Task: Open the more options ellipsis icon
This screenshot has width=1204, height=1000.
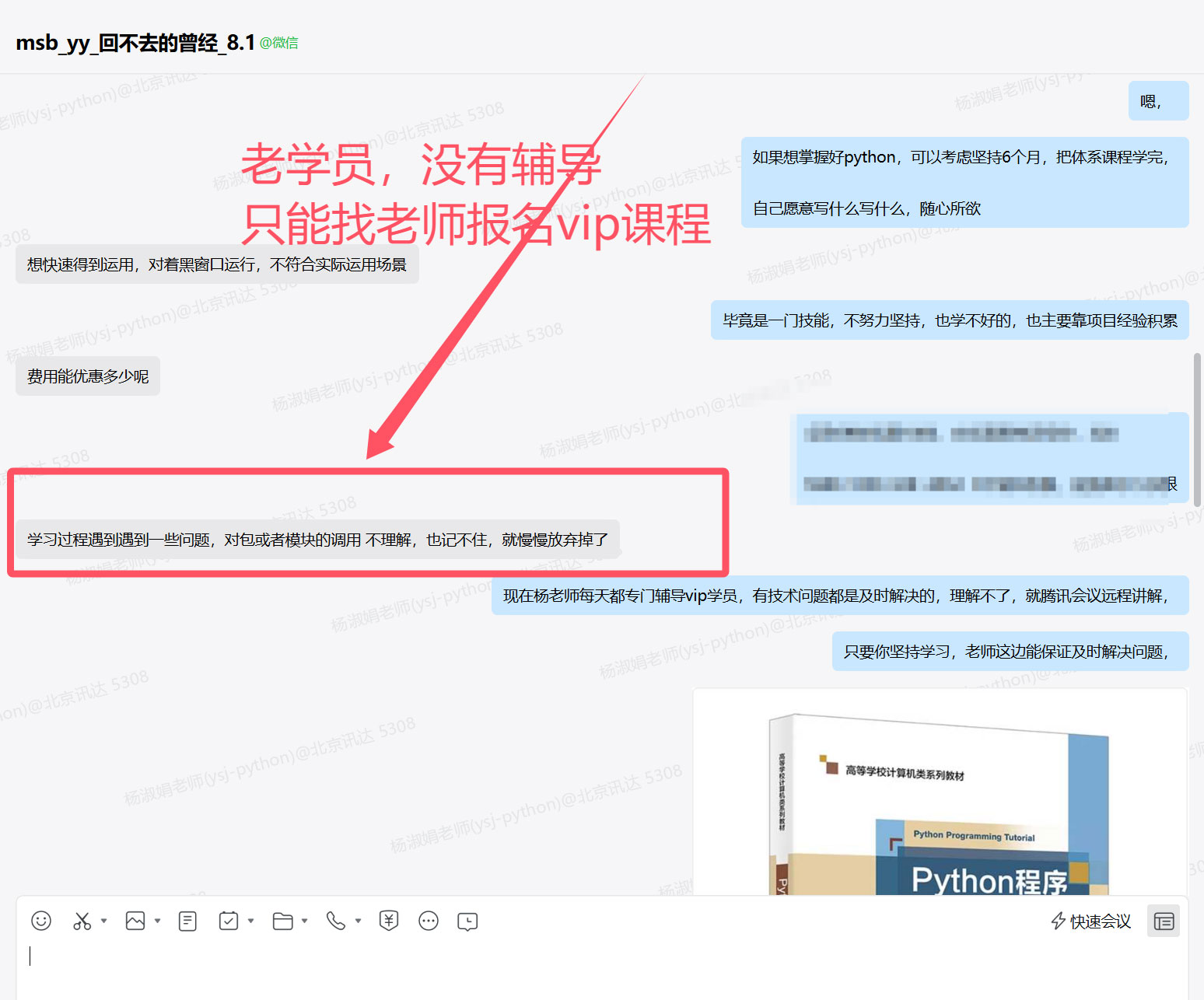Action: (x=429, y=921)
